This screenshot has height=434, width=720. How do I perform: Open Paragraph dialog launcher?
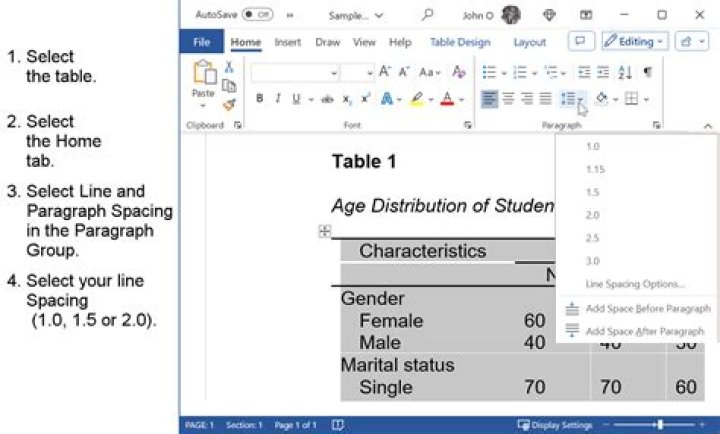tap(657, 125)
